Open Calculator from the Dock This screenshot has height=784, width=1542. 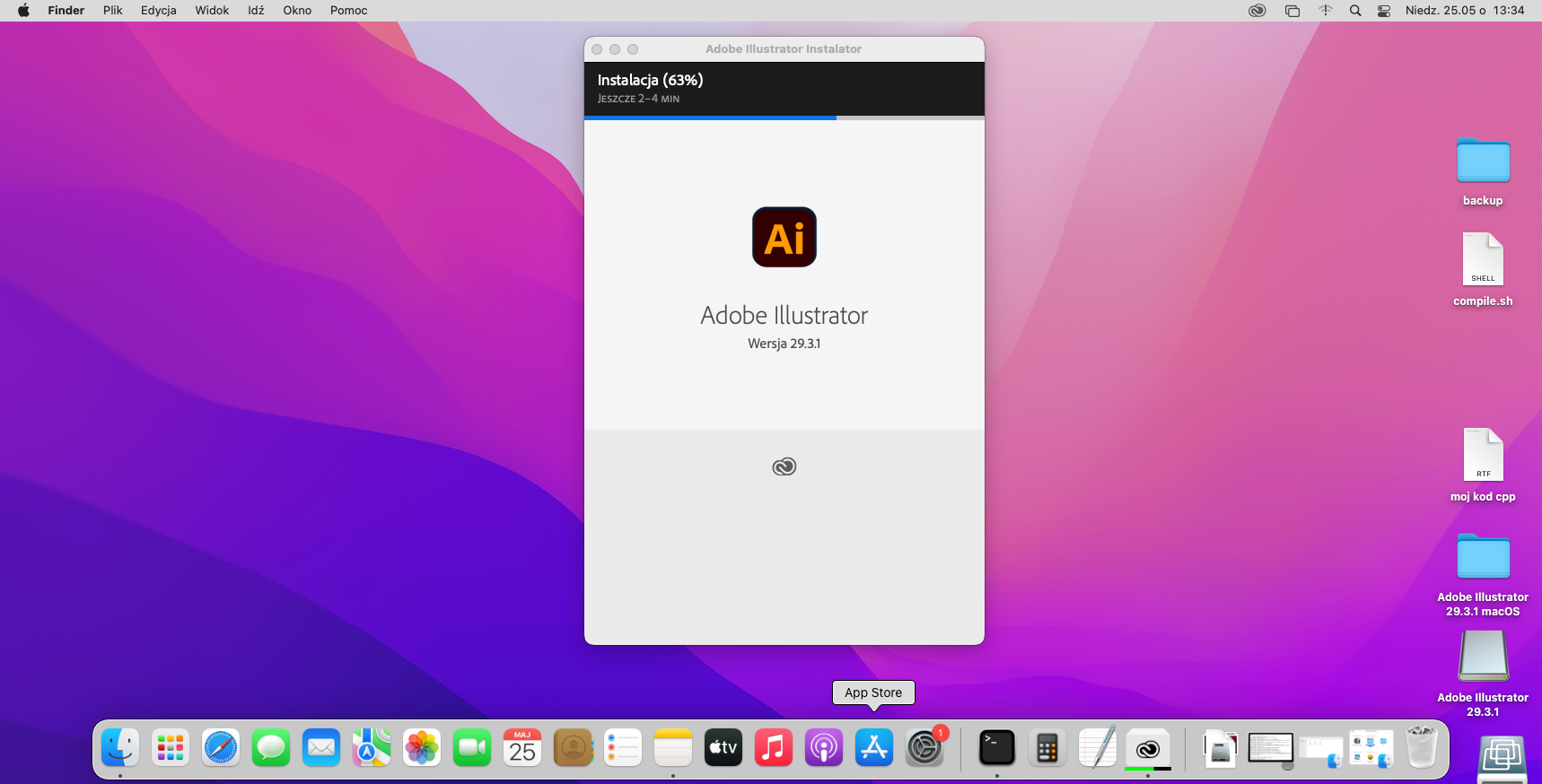click(x=1047, y=747)
